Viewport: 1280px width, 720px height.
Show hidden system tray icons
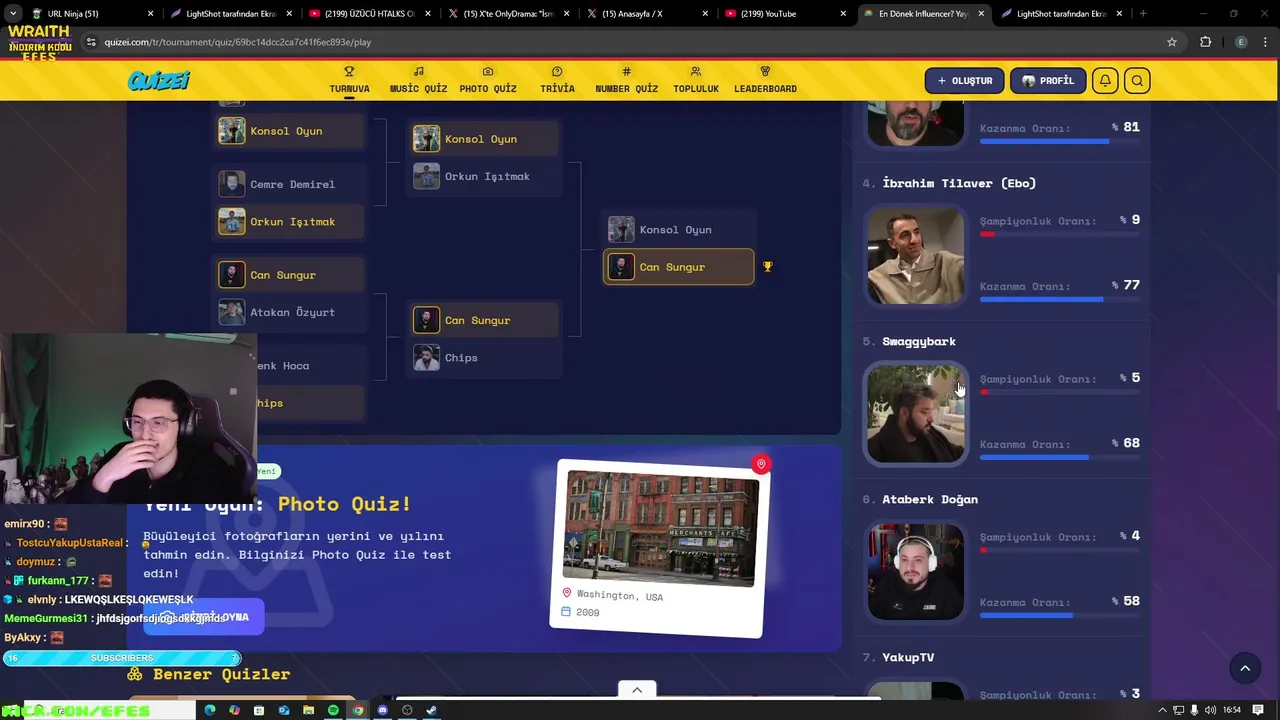pyautogui.click(x=1162, y=710)
